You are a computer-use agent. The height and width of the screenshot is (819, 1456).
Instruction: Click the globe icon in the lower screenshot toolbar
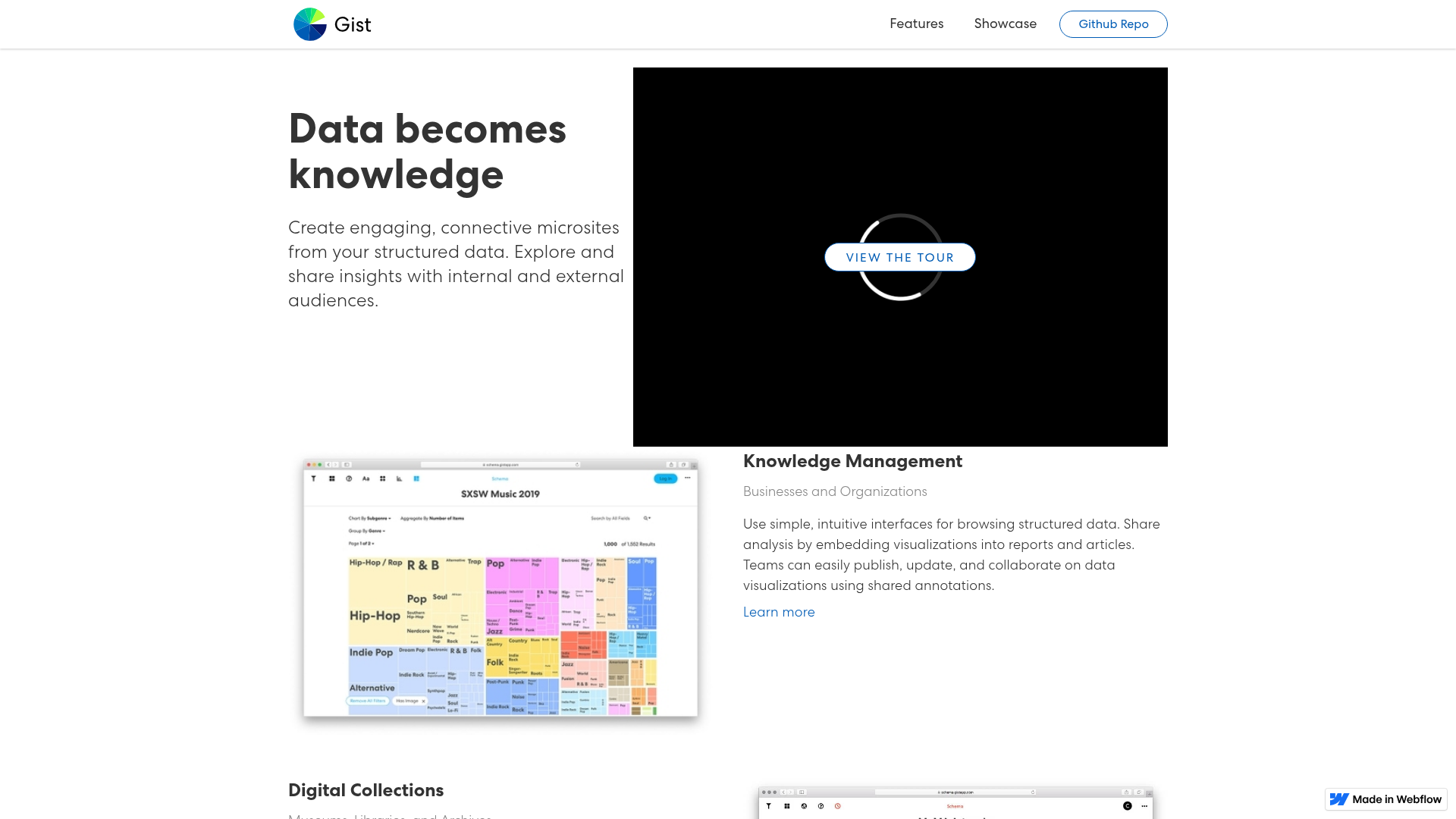tap(803, 806)
